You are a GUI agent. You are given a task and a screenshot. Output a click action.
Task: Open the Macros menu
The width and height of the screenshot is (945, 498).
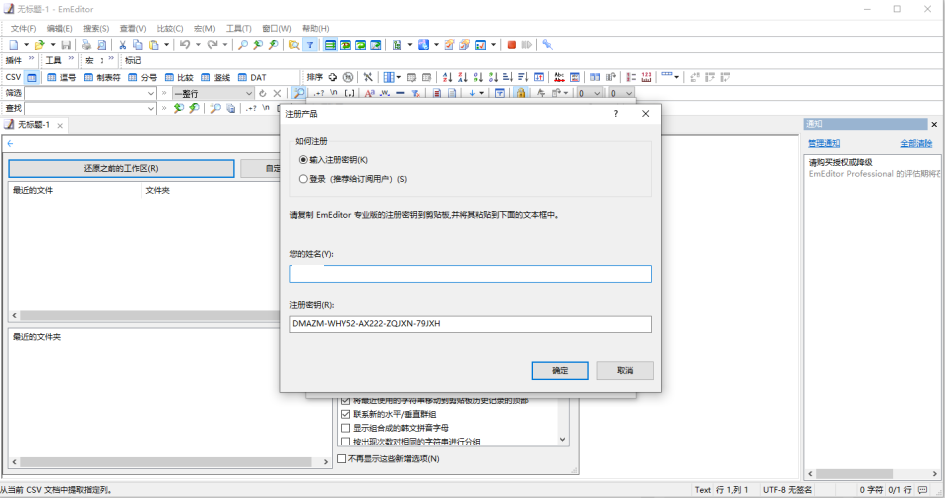[x=205, y=28]
